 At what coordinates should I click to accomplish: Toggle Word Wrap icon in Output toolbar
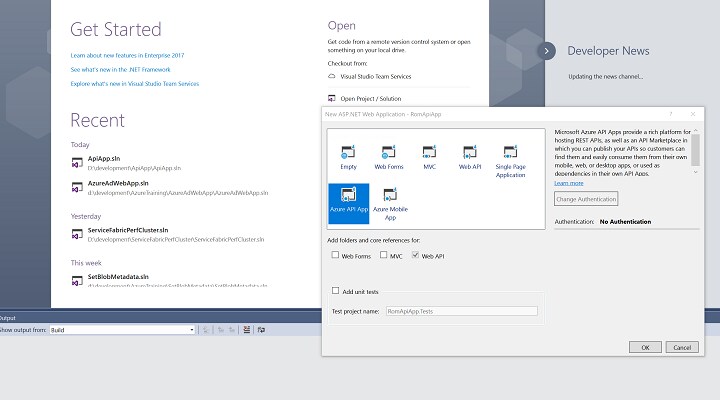click(261, 330)
